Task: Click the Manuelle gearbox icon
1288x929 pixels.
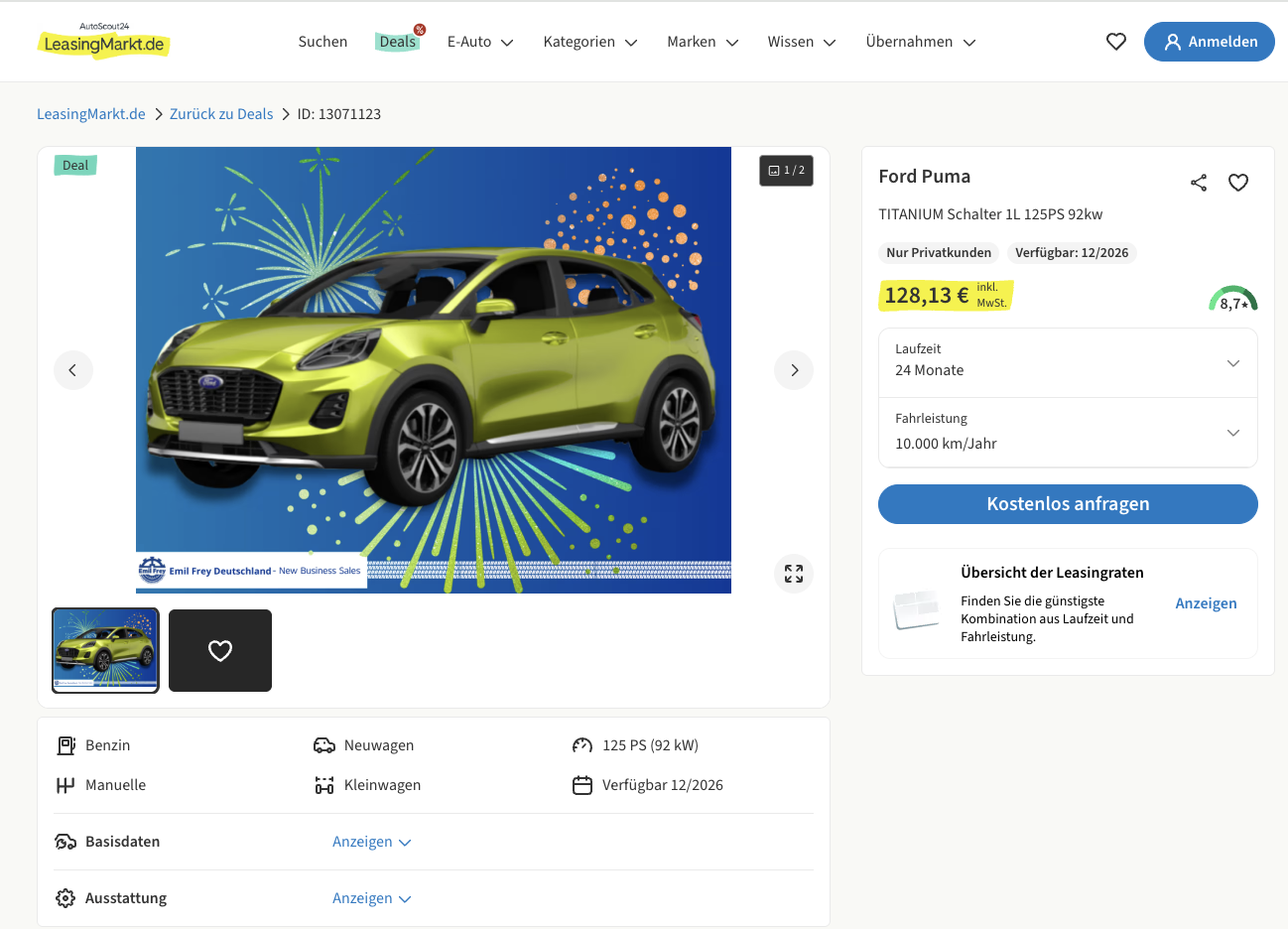Action: 65,785
